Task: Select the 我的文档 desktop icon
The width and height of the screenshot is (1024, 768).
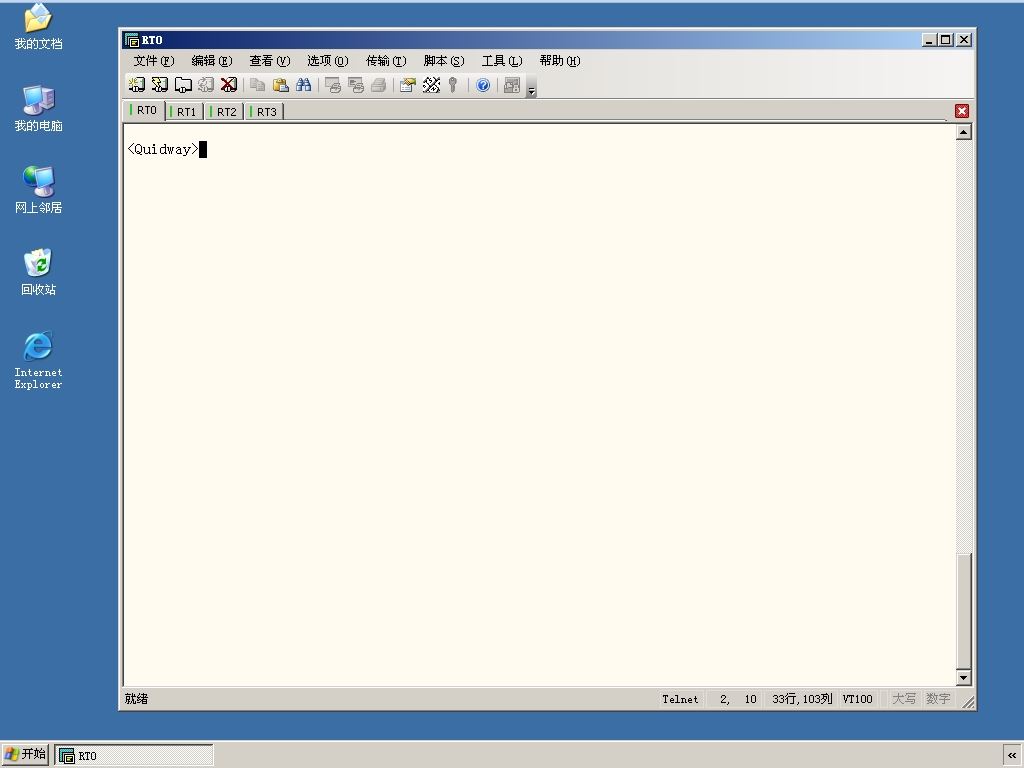Action: click(39, 26)
